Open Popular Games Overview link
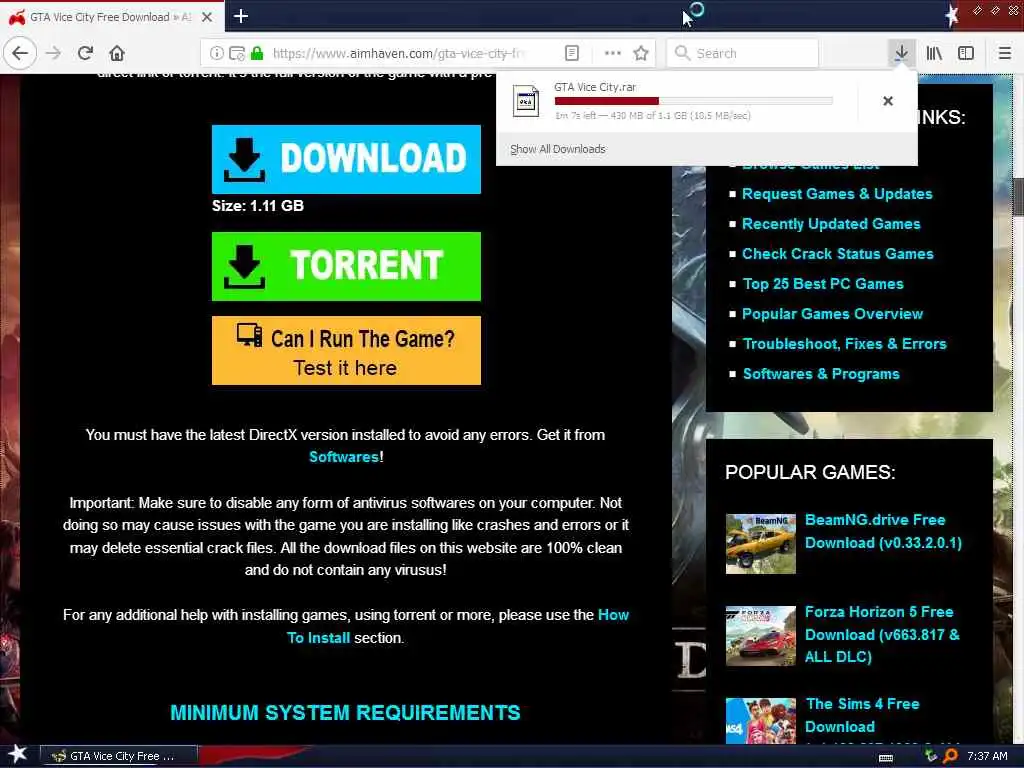This screenshot has height=768, width=1024. (x=832, y=314)
